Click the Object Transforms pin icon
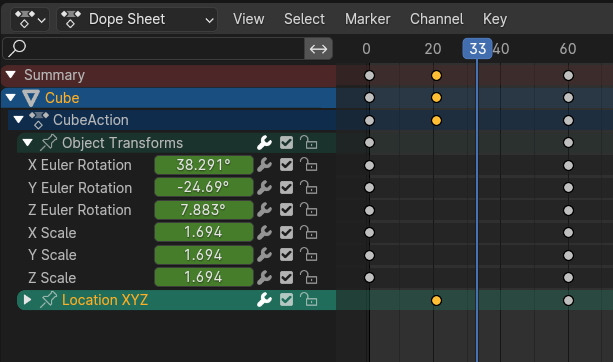This screenshot has height=362, width=613. coord(48,143)
